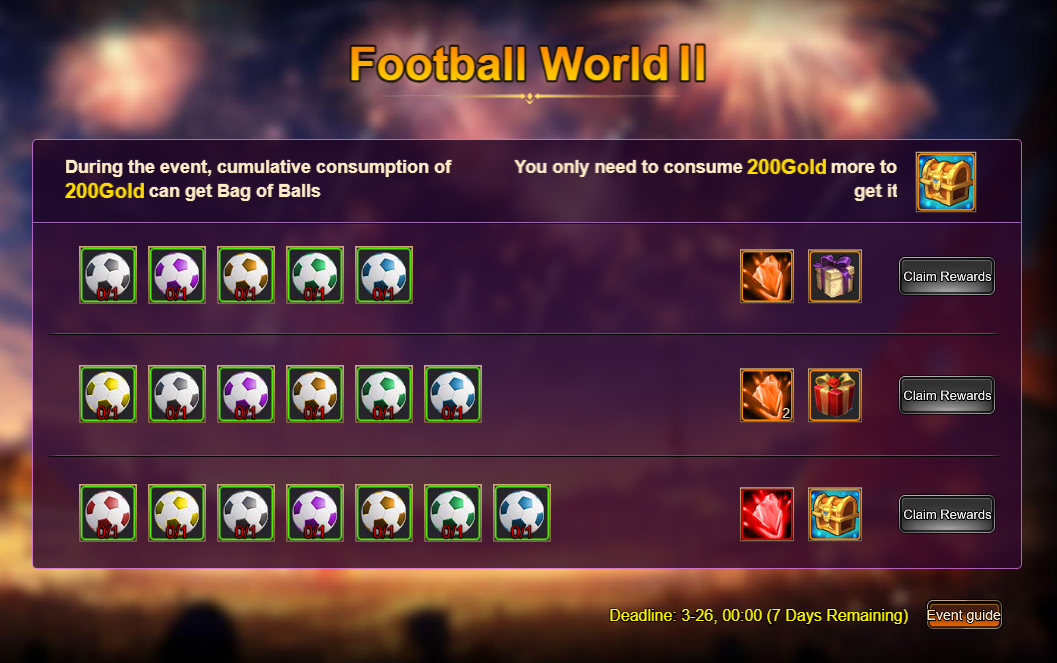Click the Bag of Balls treasure chest icon
Image resolution: width=1057 pixels, height=663 pixels.
click(x=945, y=181)
